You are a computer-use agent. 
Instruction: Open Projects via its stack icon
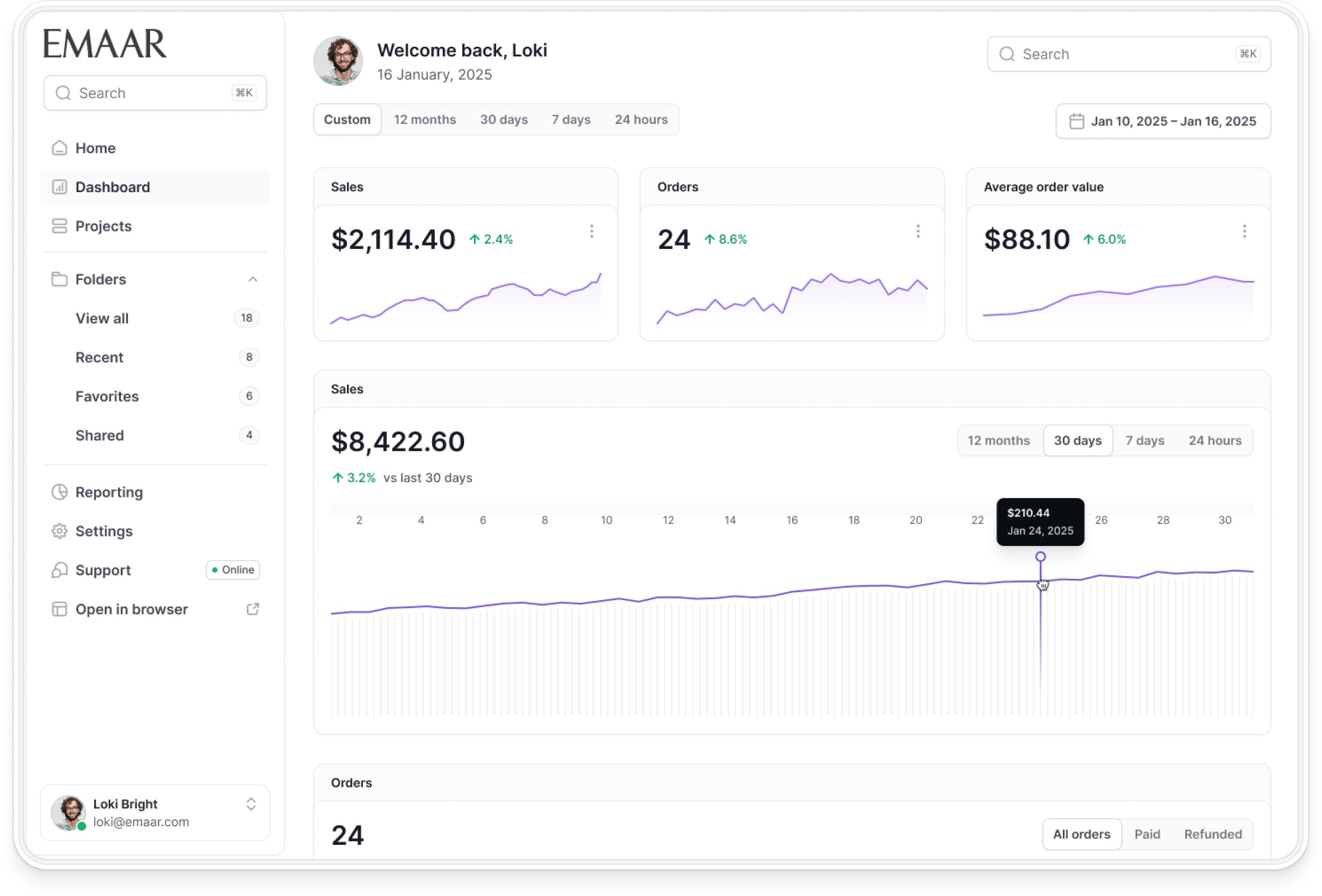(59, 226)
